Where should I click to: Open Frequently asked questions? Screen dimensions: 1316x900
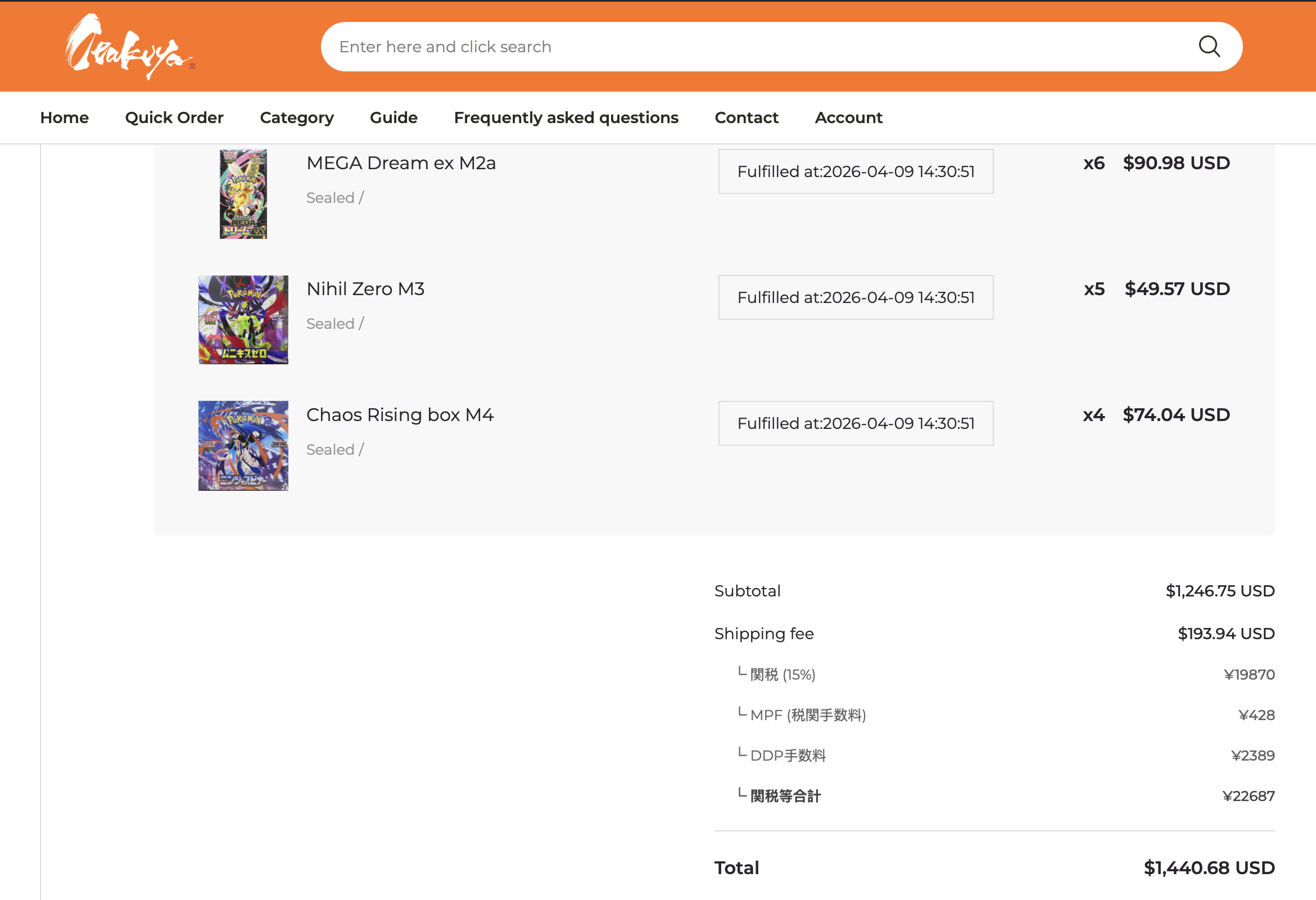pos(566,117)
